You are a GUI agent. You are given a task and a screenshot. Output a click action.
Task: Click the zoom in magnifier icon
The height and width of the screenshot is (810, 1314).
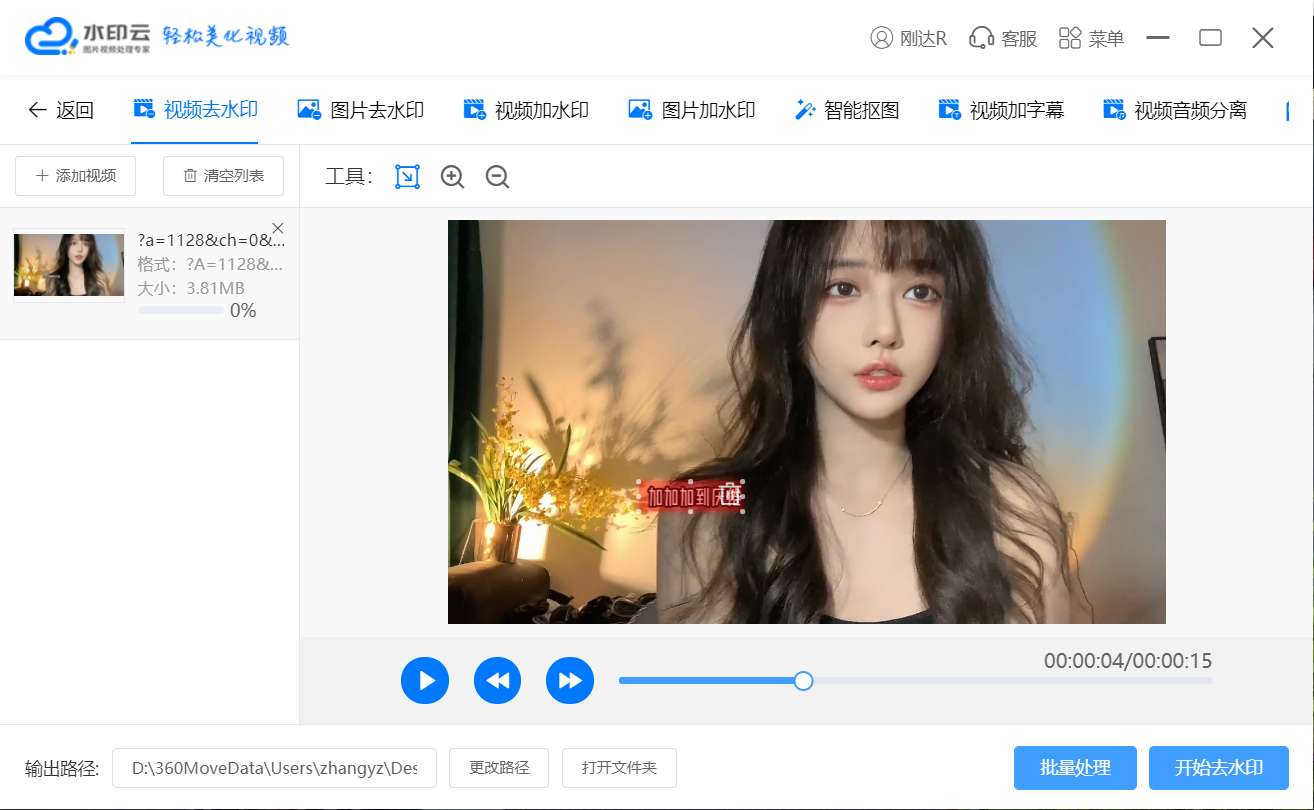click(x=452, y=177)
